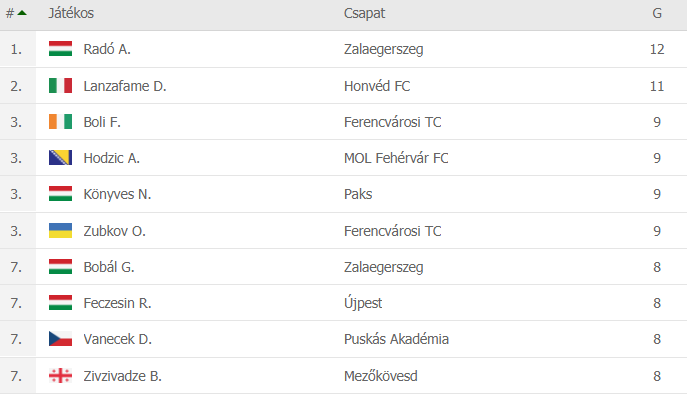Image resolution: width=687 pixels, height=394 pixels.
Task: Click the Czech flag beside Vanecek D.
Action: coord(60,338)
